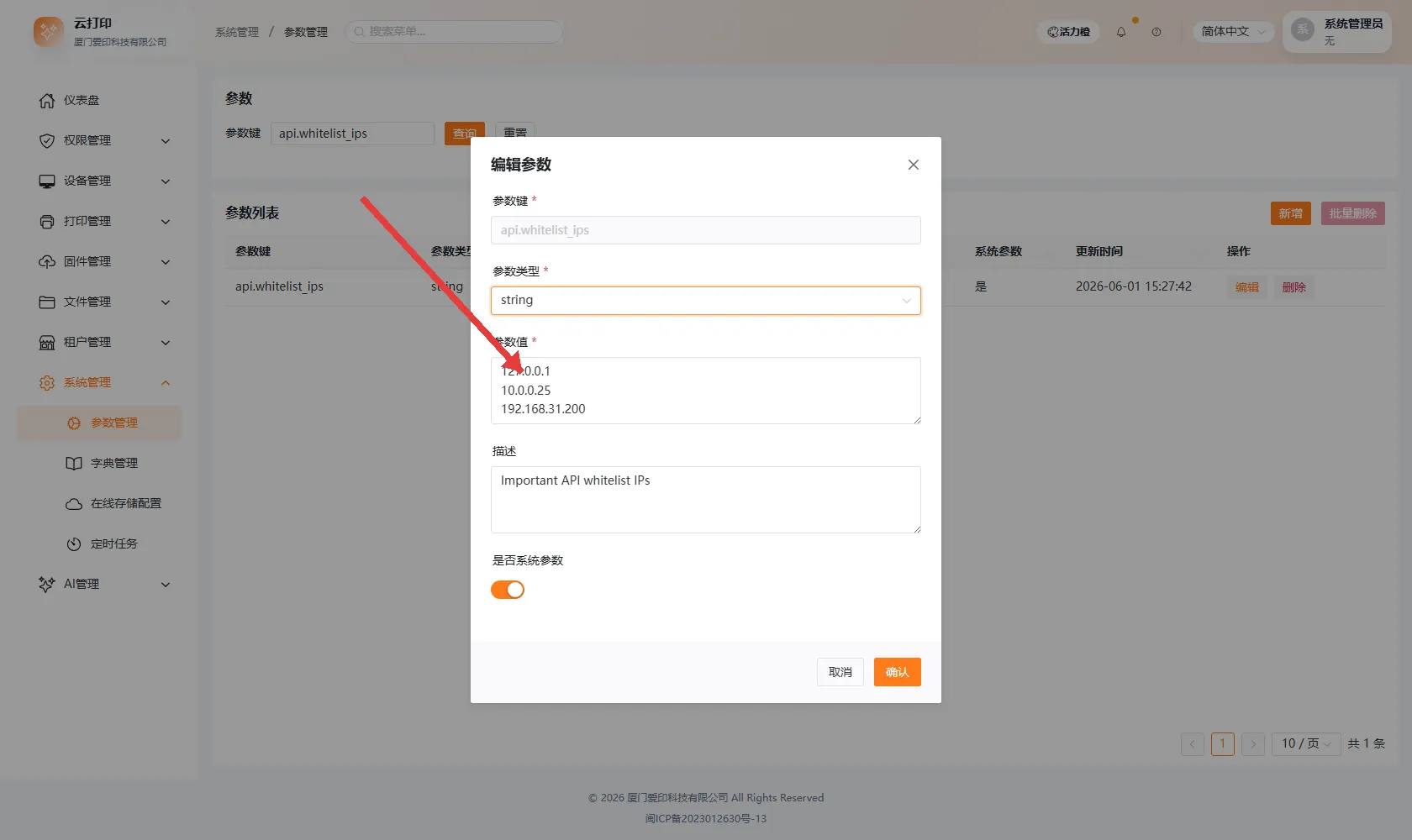The width and height of the screenshot is (1412, 840).
Task: Open the 定时任务 submenu item
Action: tap(99, 544)
